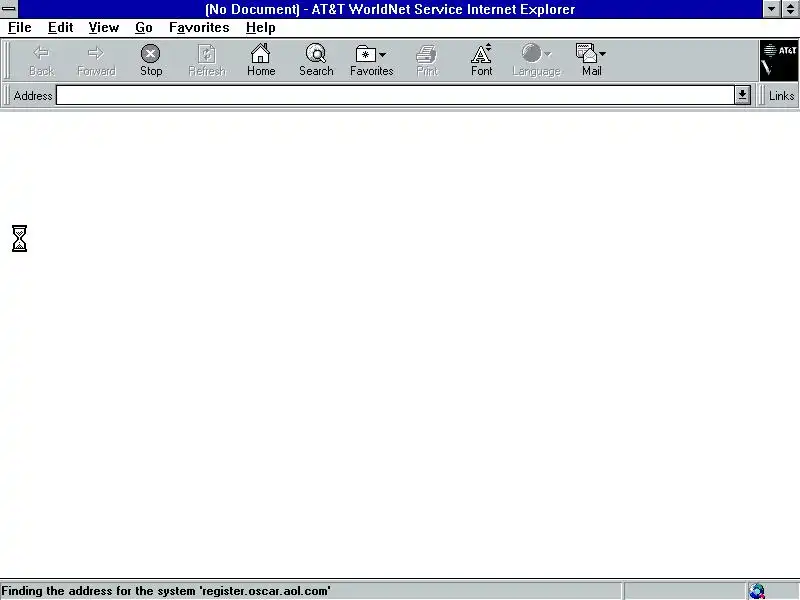Minimize the Internet Explorer window

tap(771, 9)
